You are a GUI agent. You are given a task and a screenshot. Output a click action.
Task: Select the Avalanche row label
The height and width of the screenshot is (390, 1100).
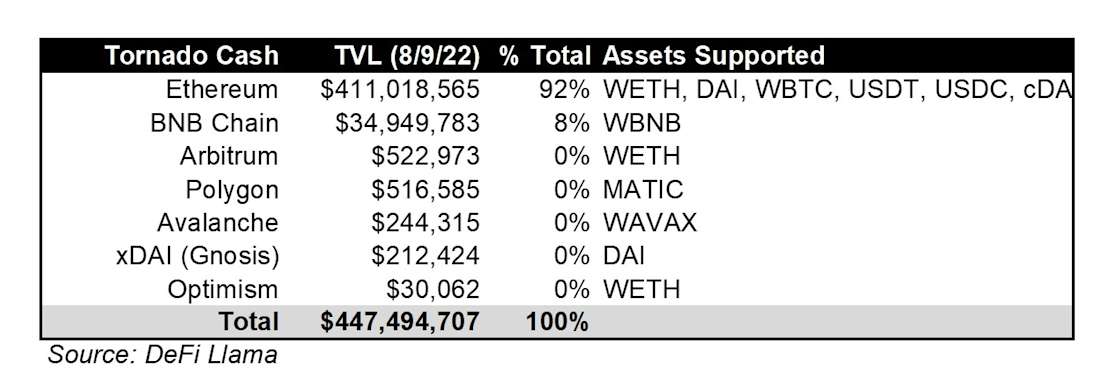pos(218,223)
